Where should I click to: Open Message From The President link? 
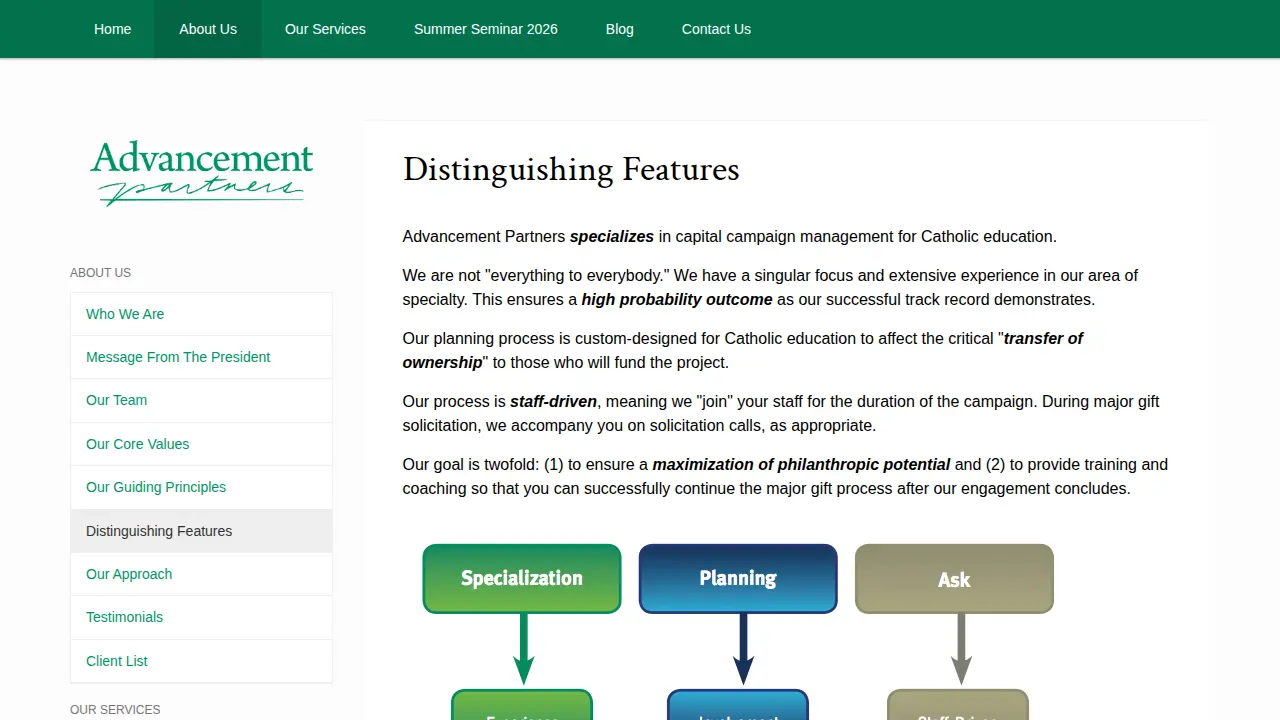coord(201,357)
